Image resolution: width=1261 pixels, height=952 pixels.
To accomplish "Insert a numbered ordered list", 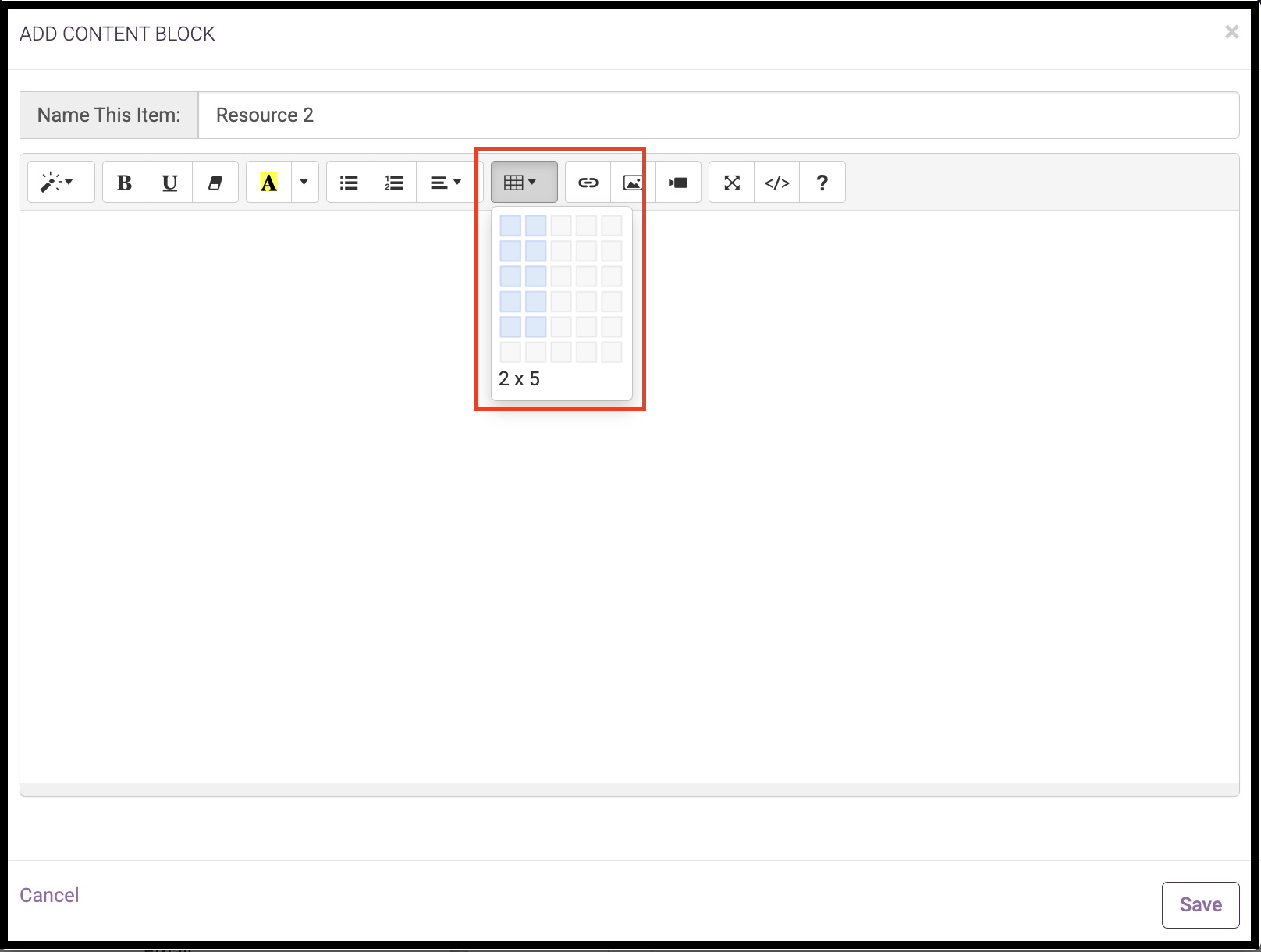I will [x=394, y=182].
